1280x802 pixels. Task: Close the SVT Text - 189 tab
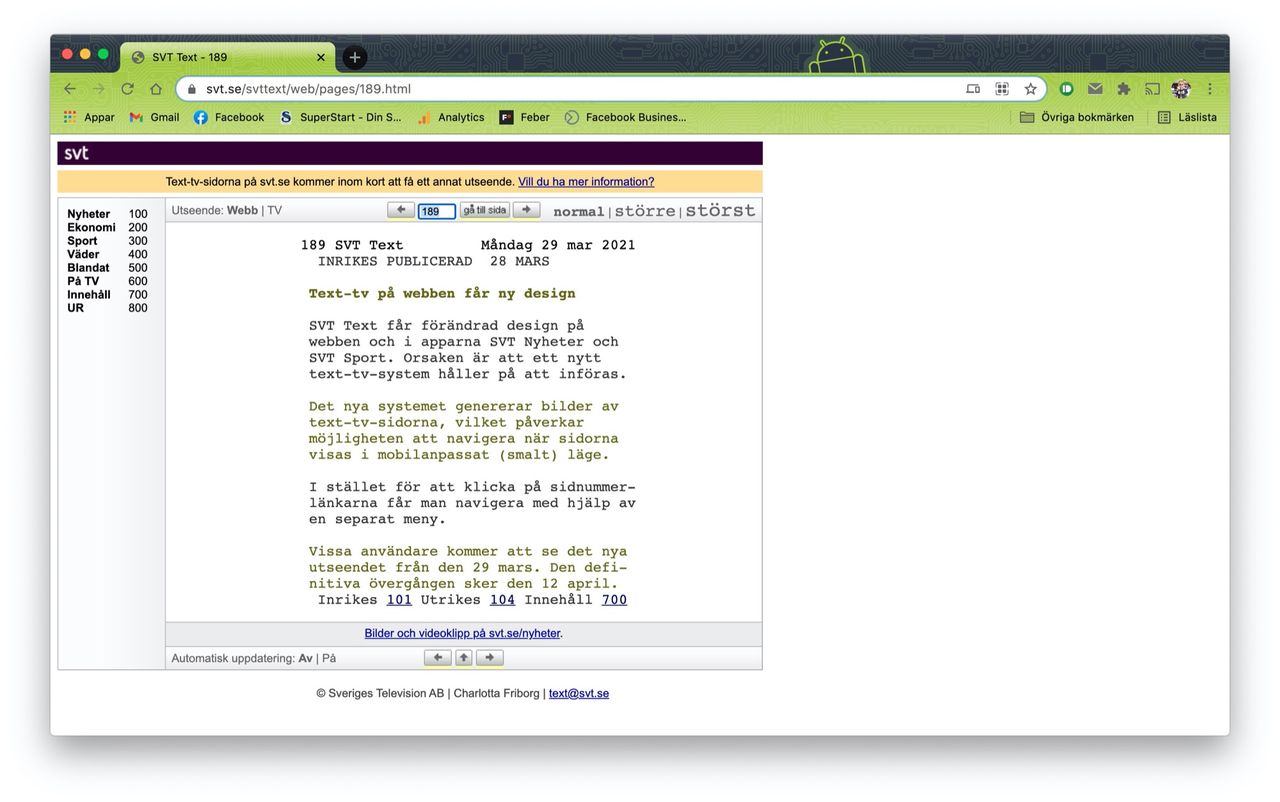coord(321,57)
